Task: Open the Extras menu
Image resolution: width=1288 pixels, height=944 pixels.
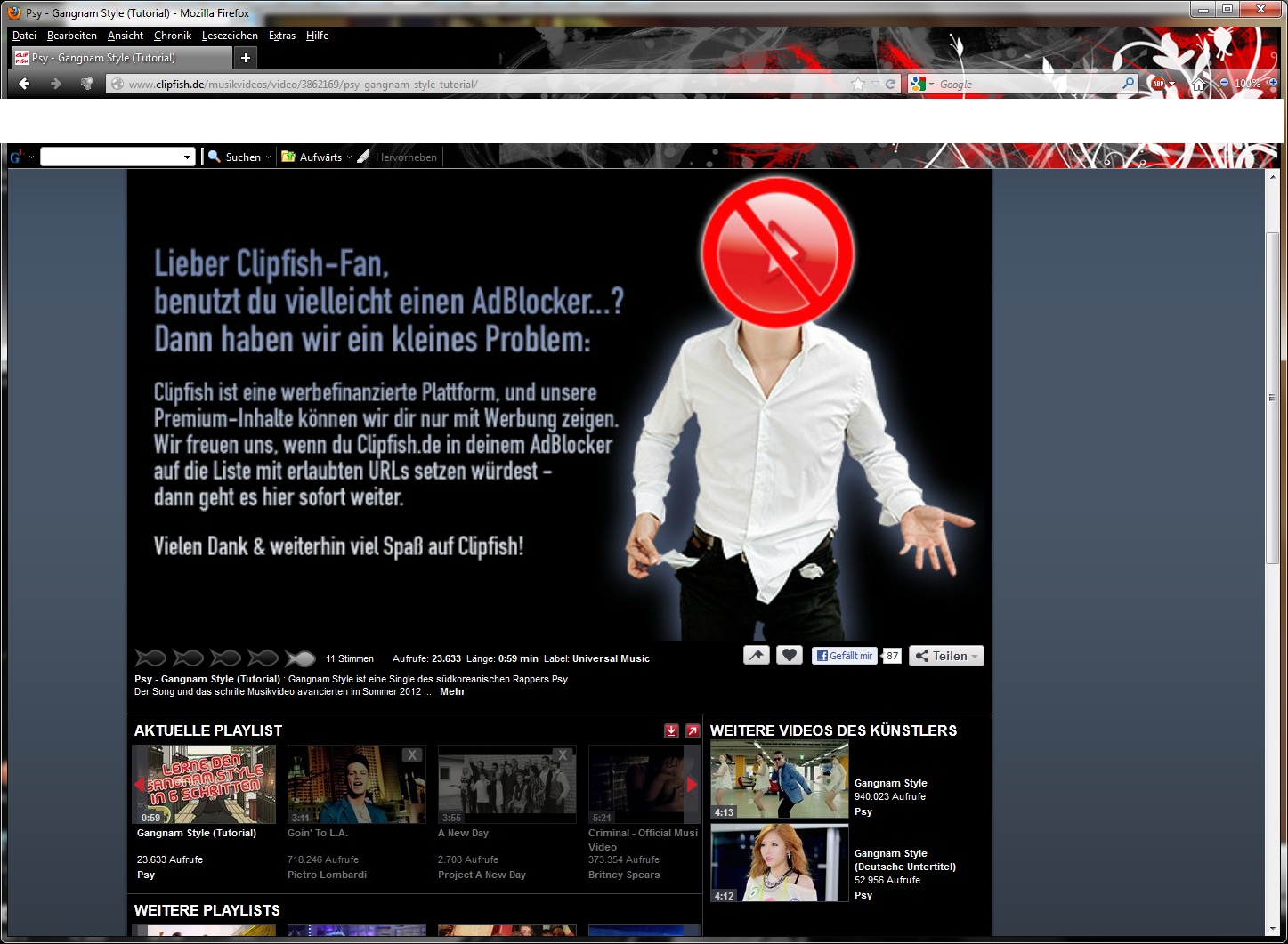Action: click(x=282, y=36)
